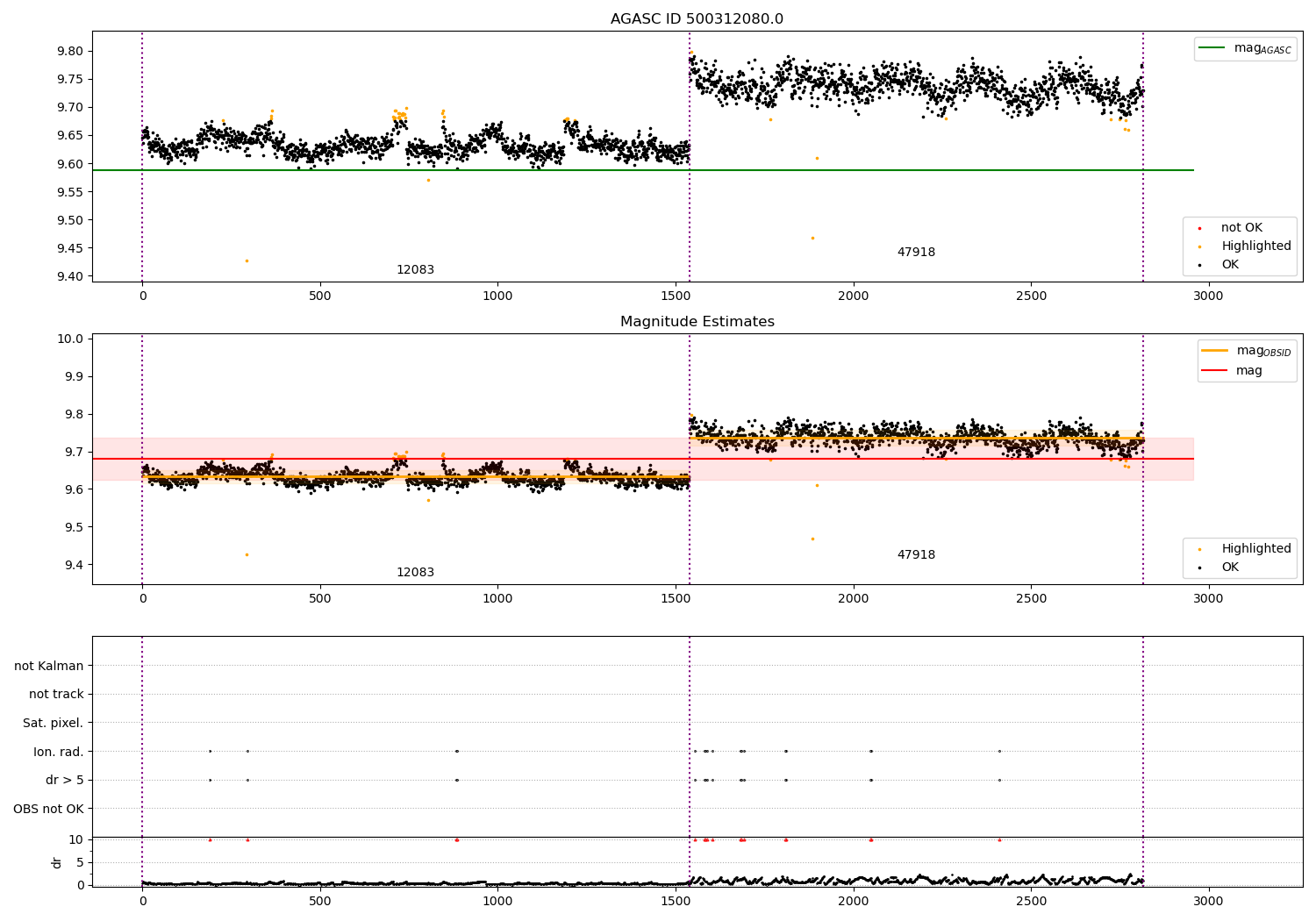Click the "9.45" y-axis tick label
1316x921 pixels.
[x=70, y=249]
